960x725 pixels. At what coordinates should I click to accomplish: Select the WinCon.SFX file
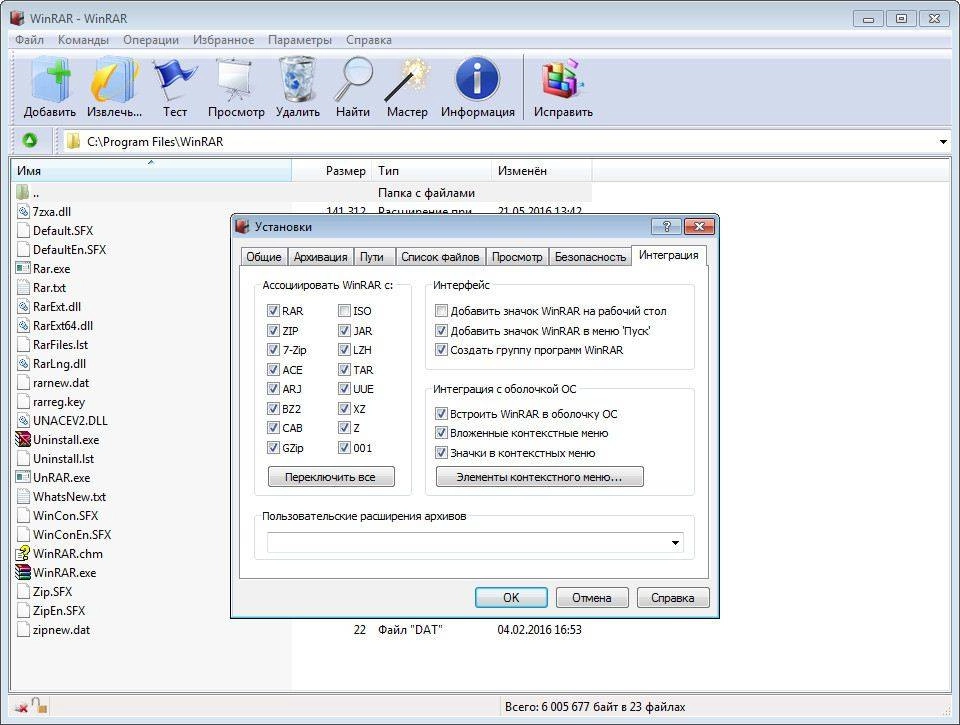pos(65,516)
